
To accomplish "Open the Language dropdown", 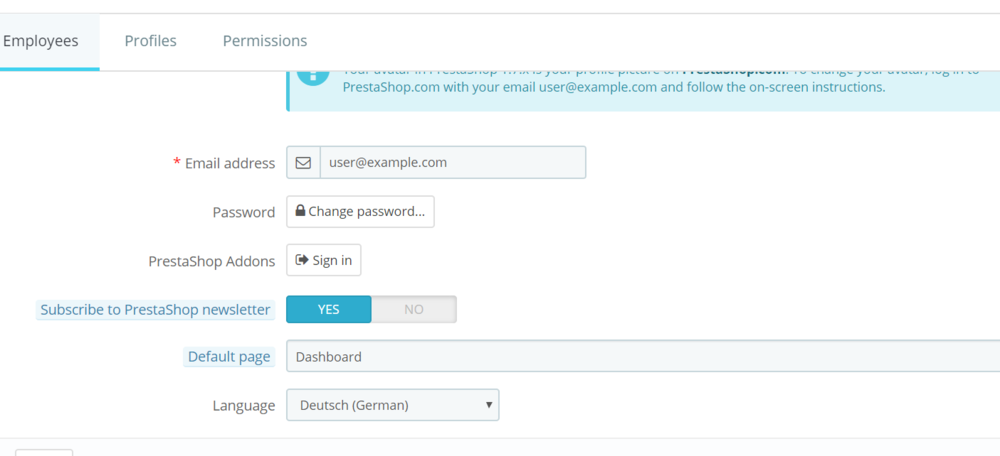I will click(392, 405).
